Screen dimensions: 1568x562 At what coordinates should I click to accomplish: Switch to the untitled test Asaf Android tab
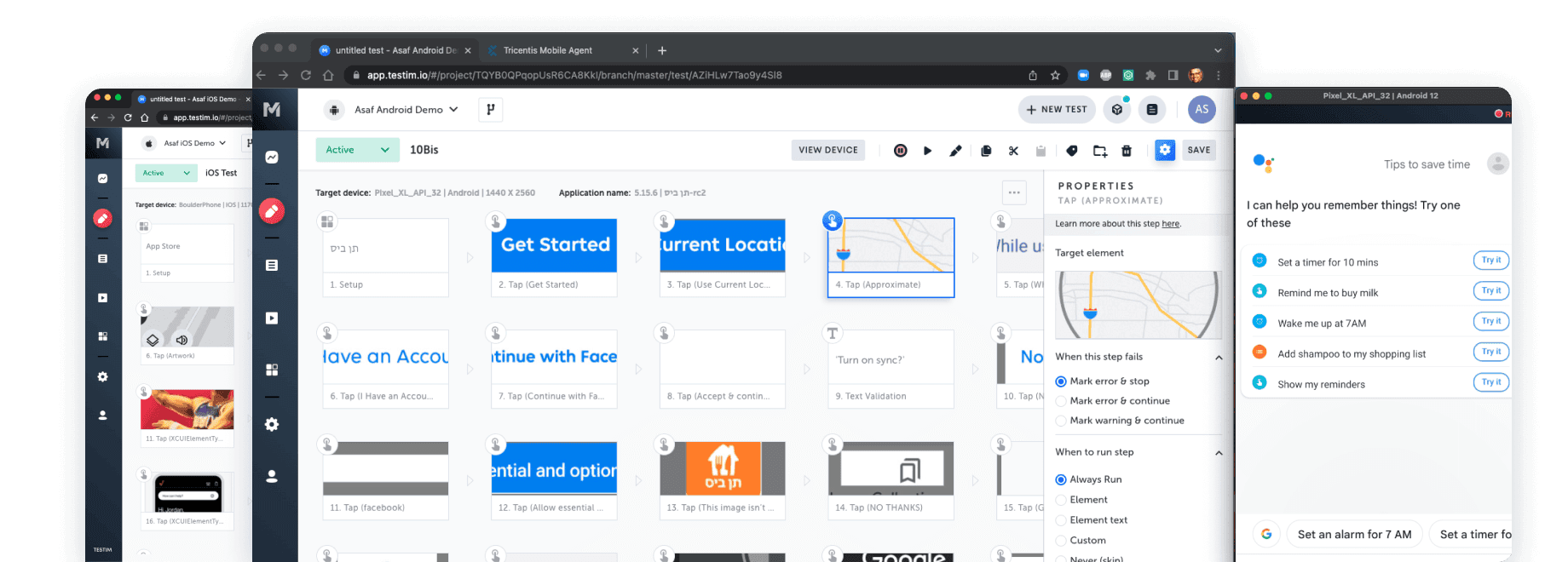pyautogui.click(x=395, y=50)
